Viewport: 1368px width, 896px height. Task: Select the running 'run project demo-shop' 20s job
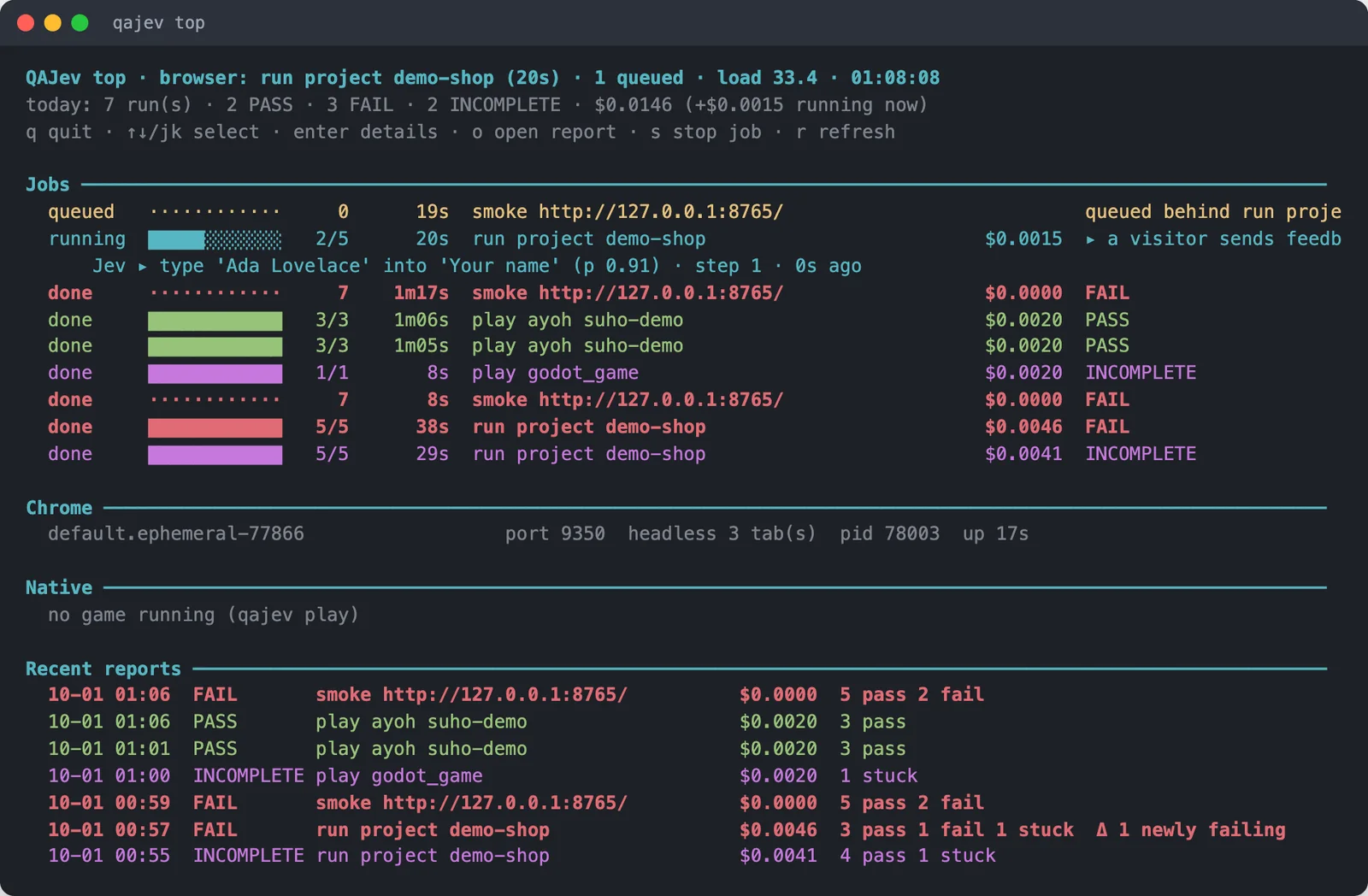pyautogui.click(x=694, y=239)
